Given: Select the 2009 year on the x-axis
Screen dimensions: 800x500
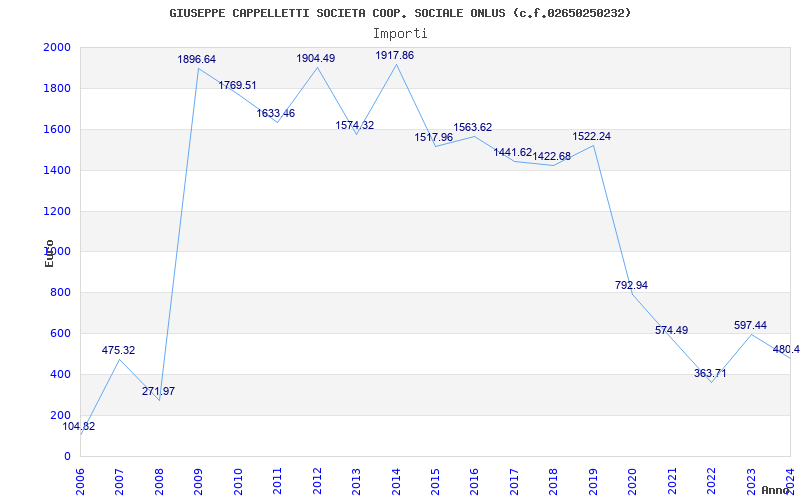Looking at the screenshot, I should (199, 479).
